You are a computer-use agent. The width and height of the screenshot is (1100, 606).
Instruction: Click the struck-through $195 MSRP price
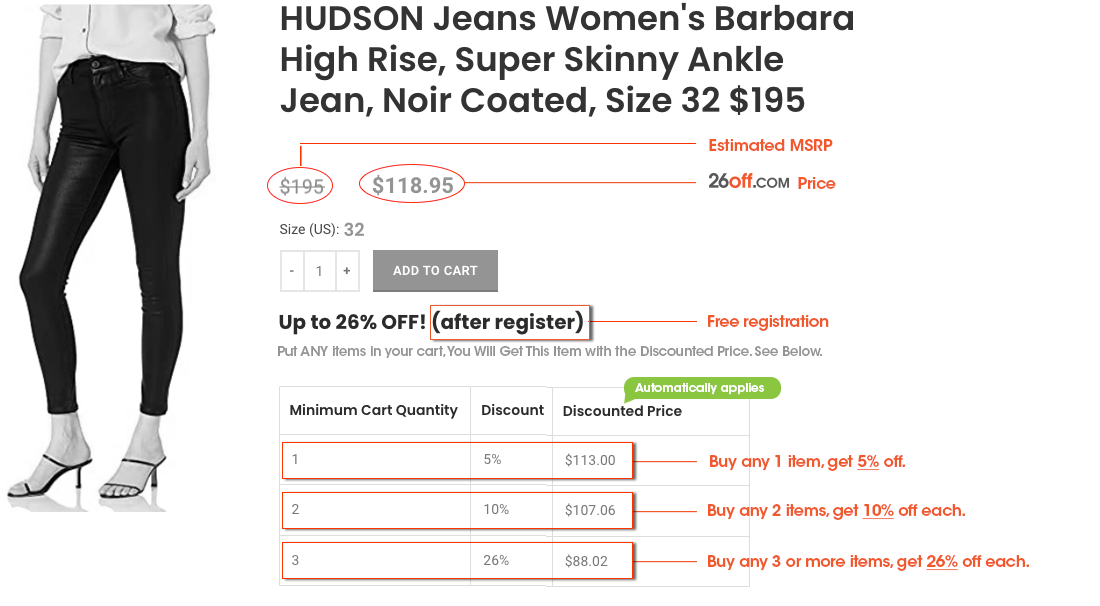pos(301,186)
